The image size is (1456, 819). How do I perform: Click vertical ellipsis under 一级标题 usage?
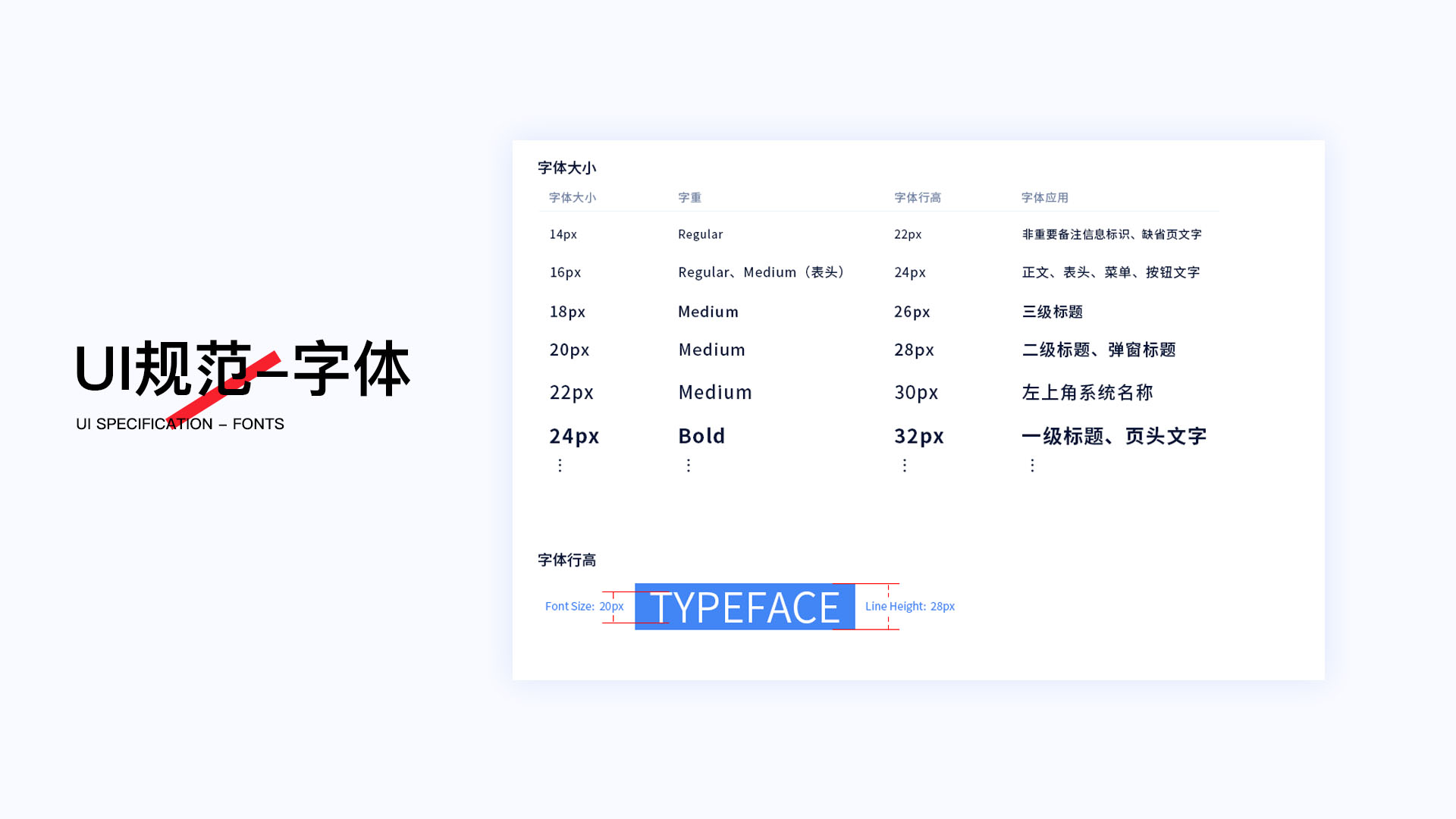click(x=1032, y=465)
